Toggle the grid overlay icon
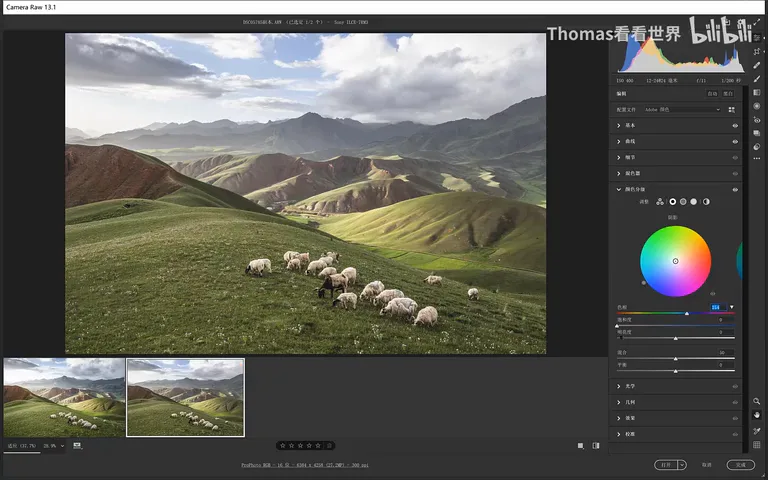This screenshot has width=768, height=480. [x=757, y=445]
